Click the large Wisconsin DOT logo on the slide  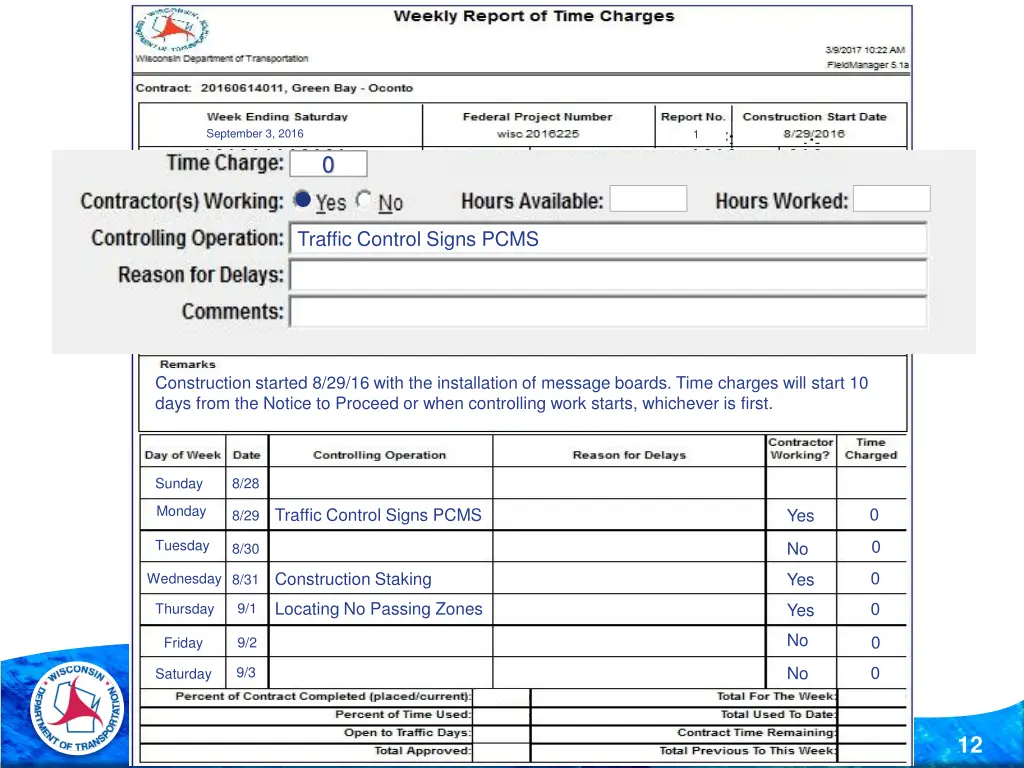tap(78, 709)
